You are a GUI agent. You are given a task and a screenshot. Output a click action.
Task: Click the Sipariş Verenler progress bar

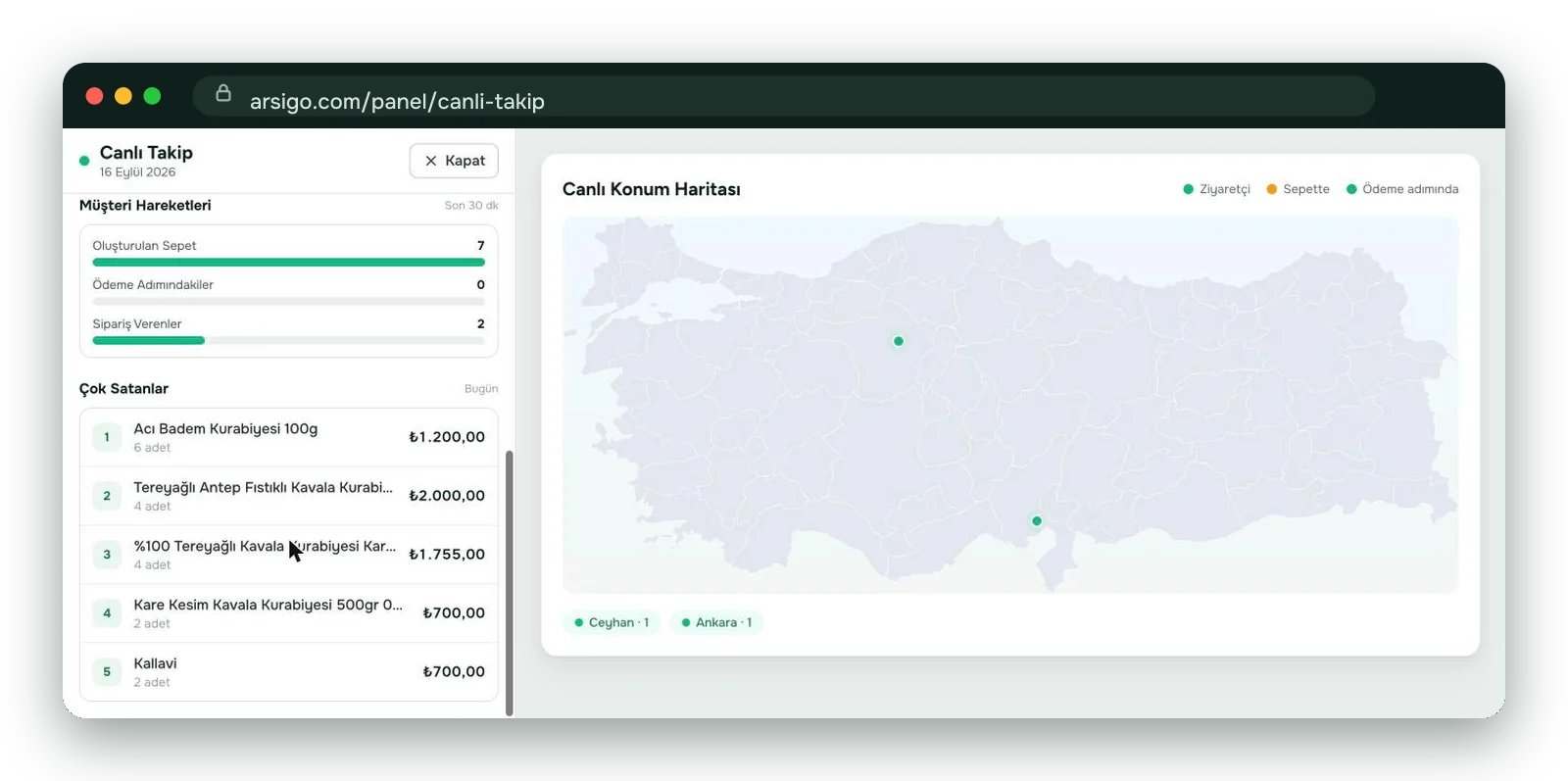pyautogui.click(x=289, y=341)
